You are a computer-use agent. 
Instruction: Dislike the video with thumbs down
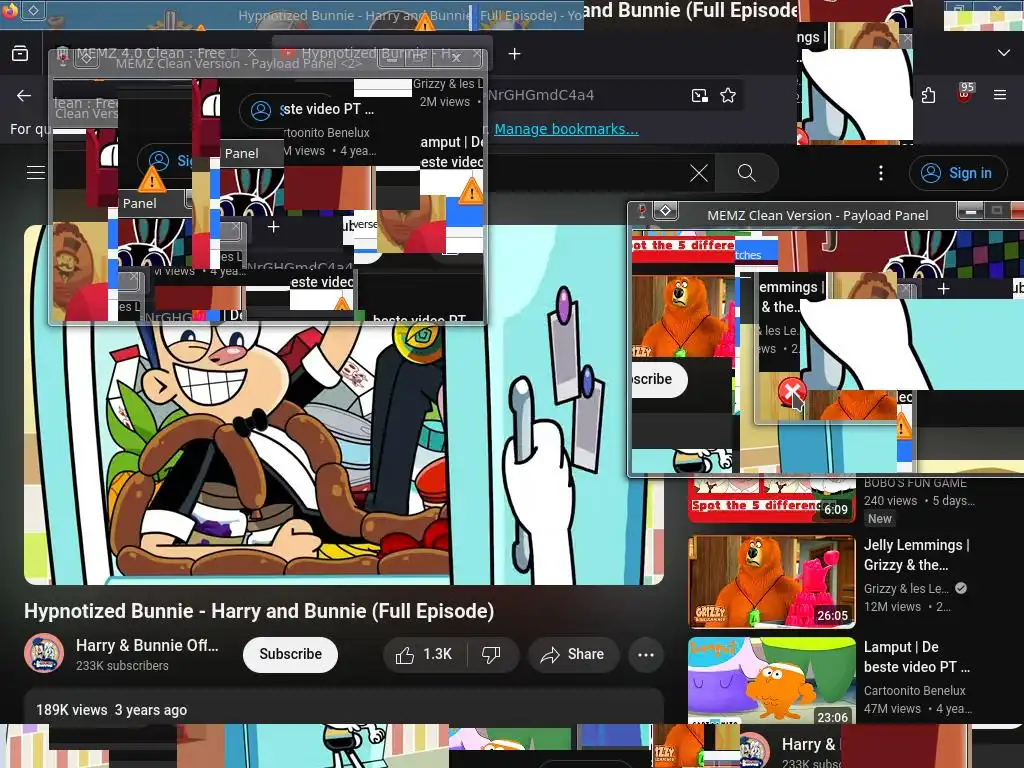(x=492, y=654)
